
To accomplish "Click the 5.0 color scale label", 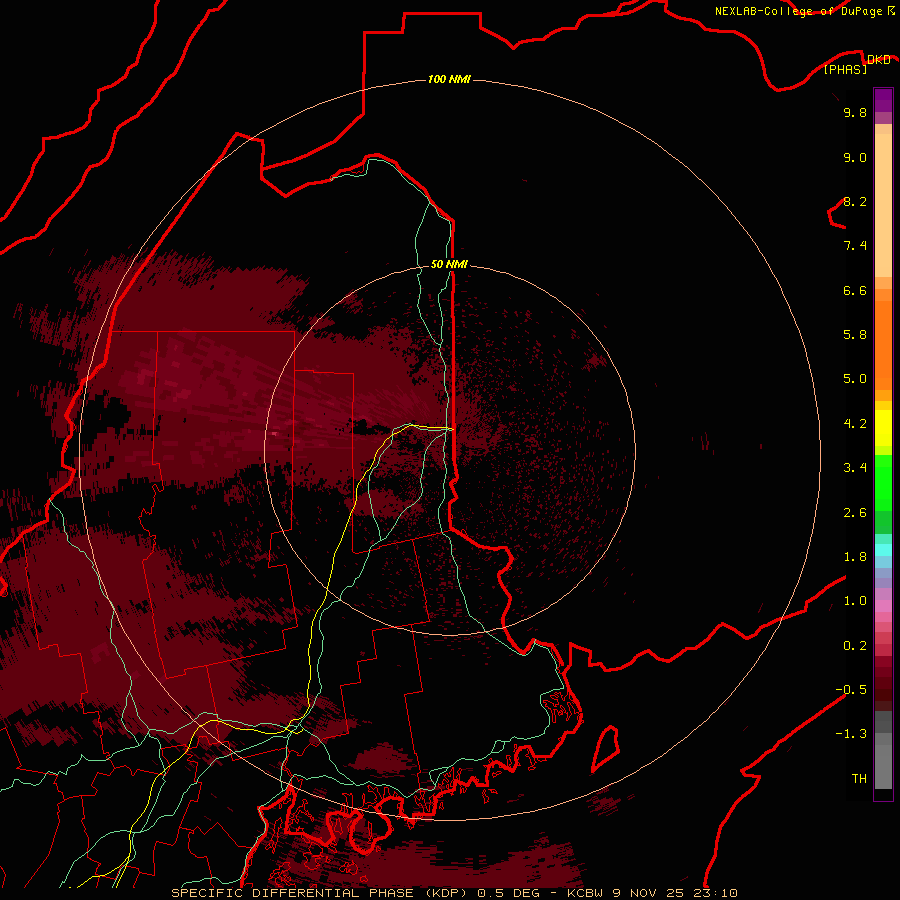I will coord(855,379).
